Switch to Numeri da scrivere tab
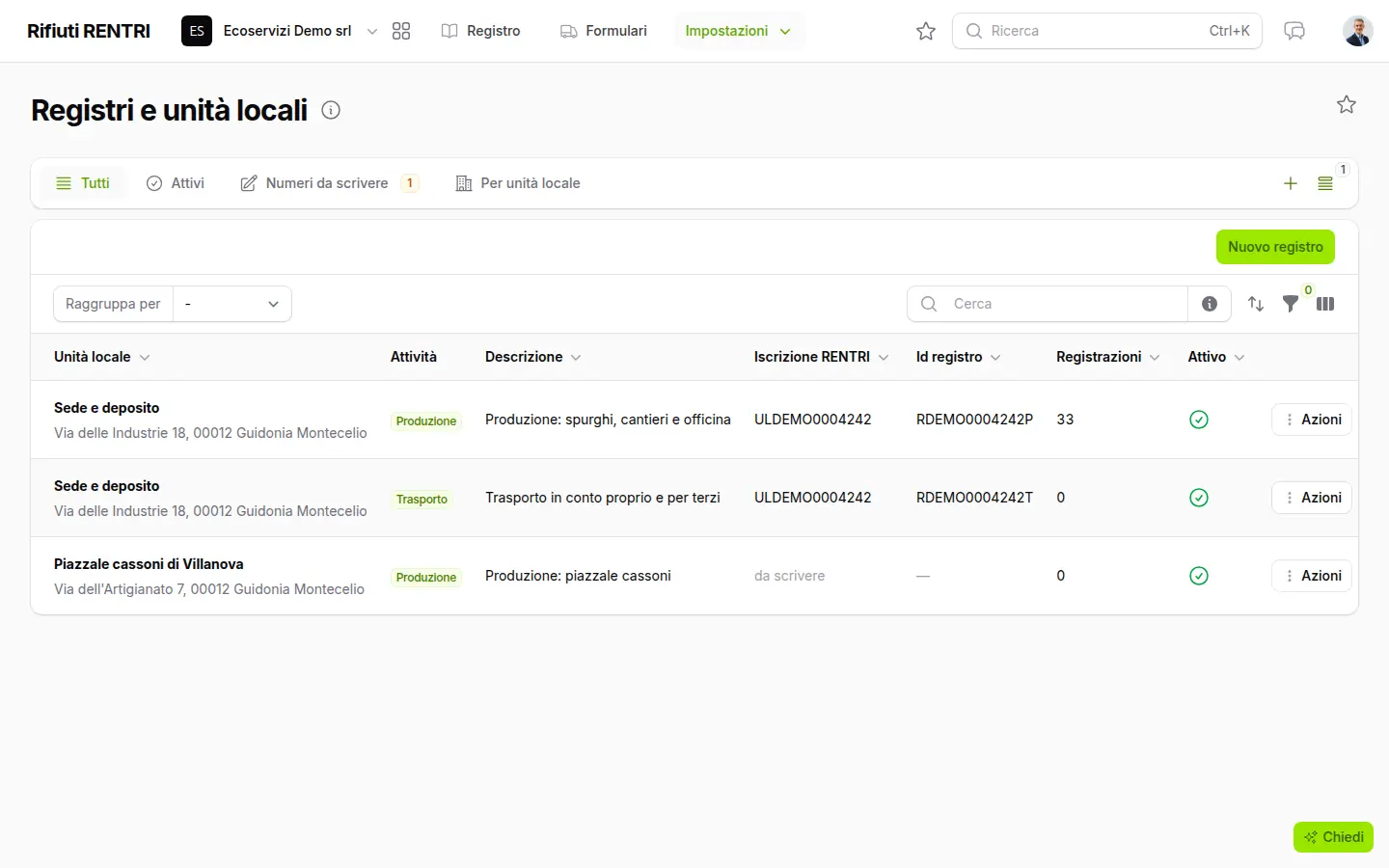Image resolution: width=1389 pixels, height=868 pixels. coord(329,183)
